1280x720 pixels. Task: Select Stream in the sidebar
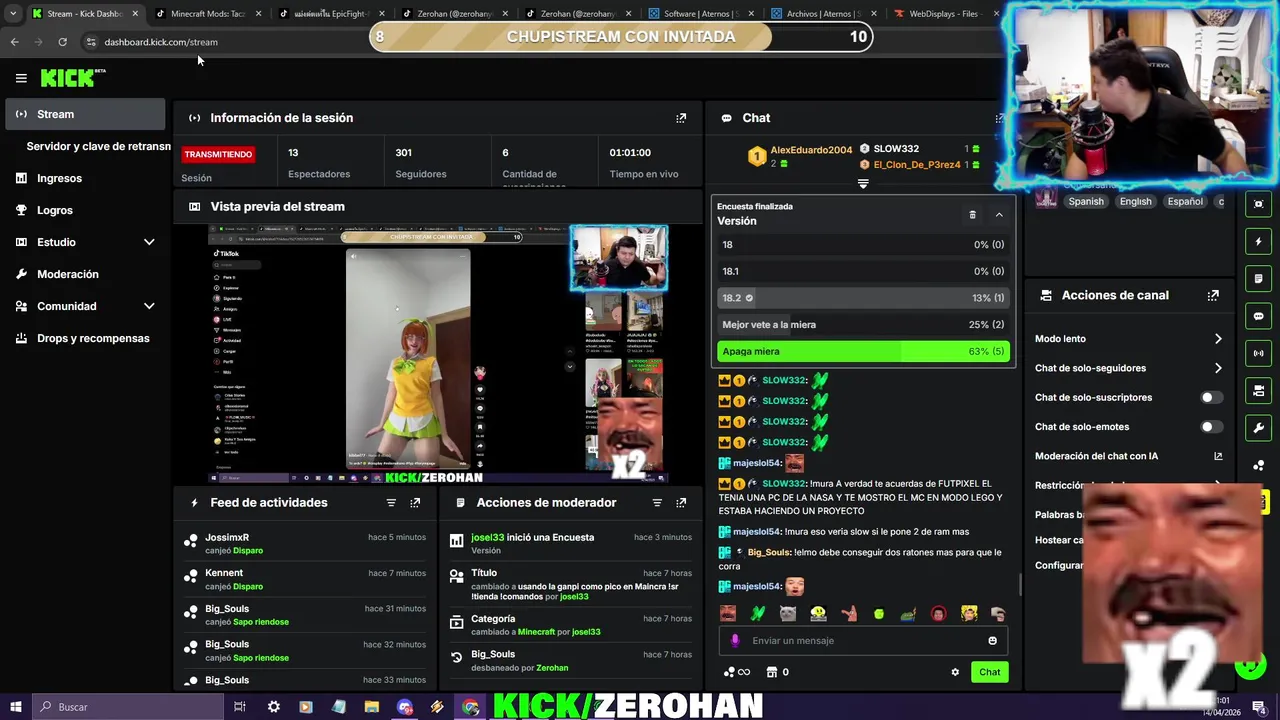coord(85,114)
